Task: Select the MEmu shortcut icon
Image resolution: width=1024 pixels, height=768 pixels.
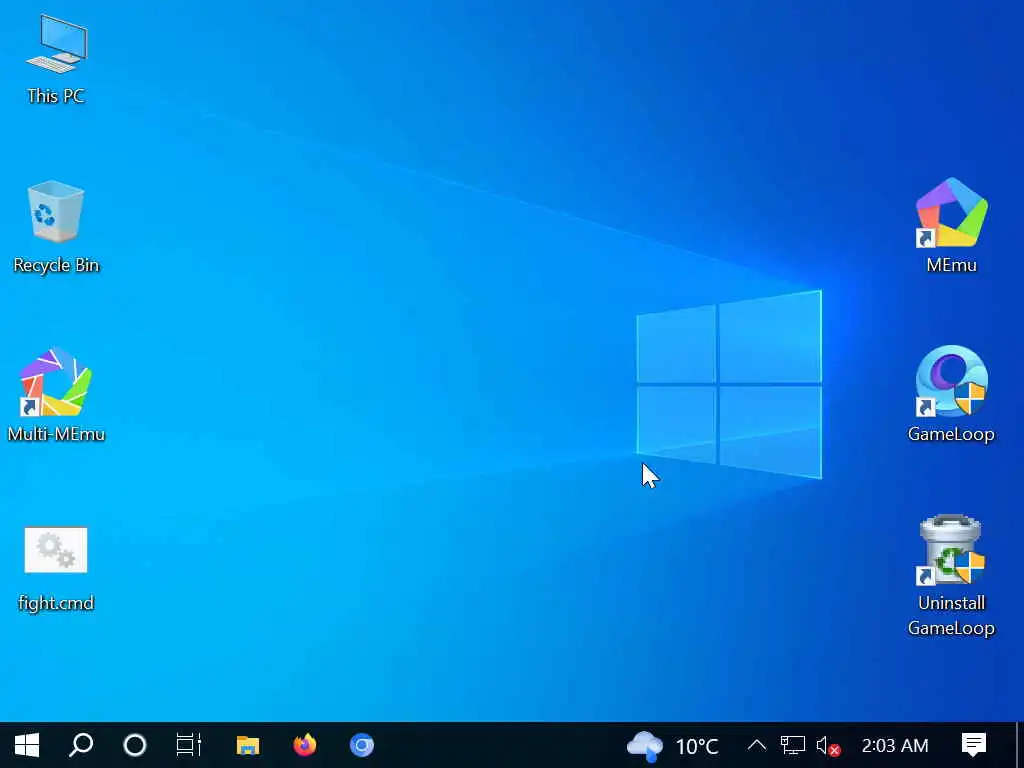Action: tap(951, 213)
